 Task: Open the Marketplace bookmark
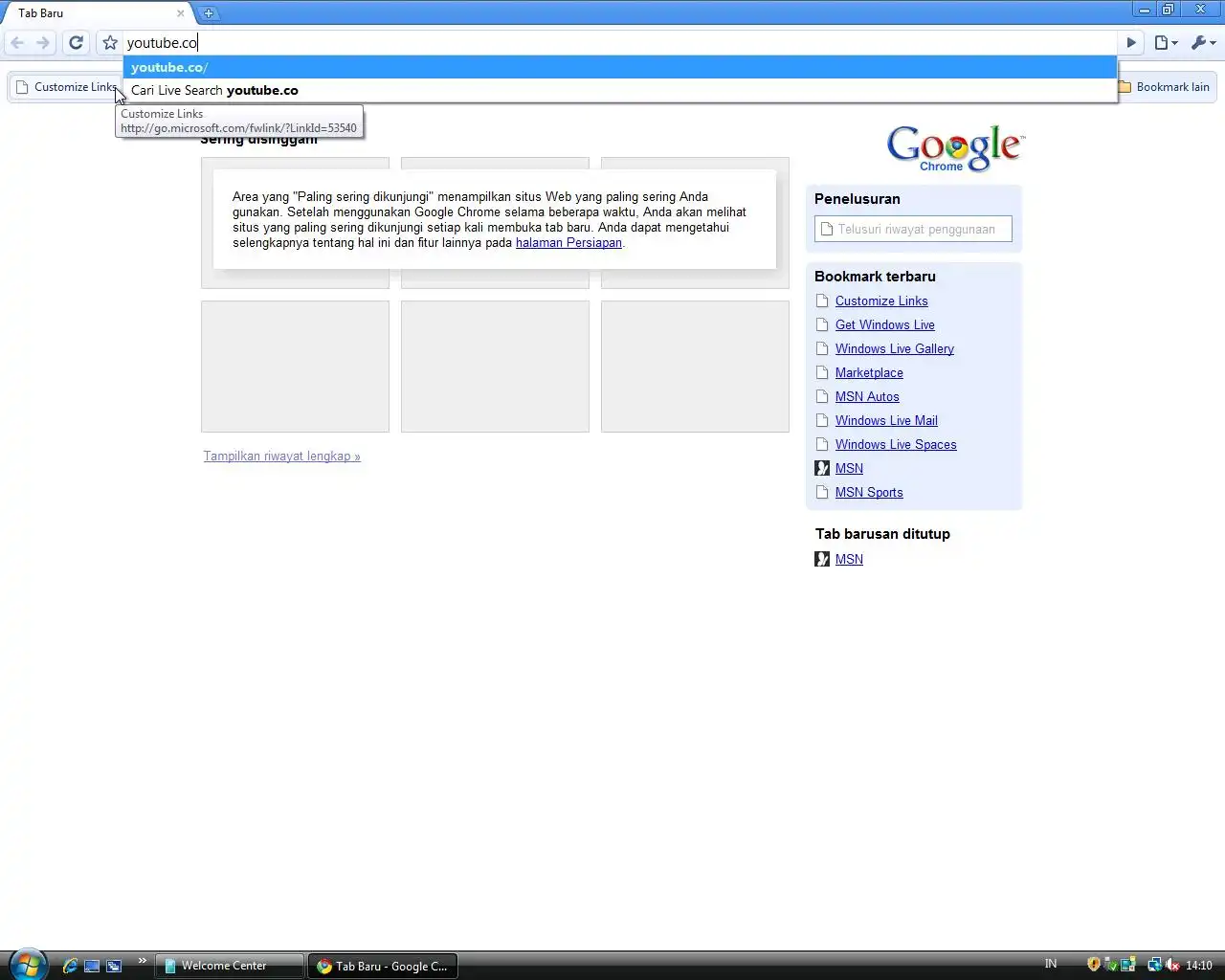(869, 373)
